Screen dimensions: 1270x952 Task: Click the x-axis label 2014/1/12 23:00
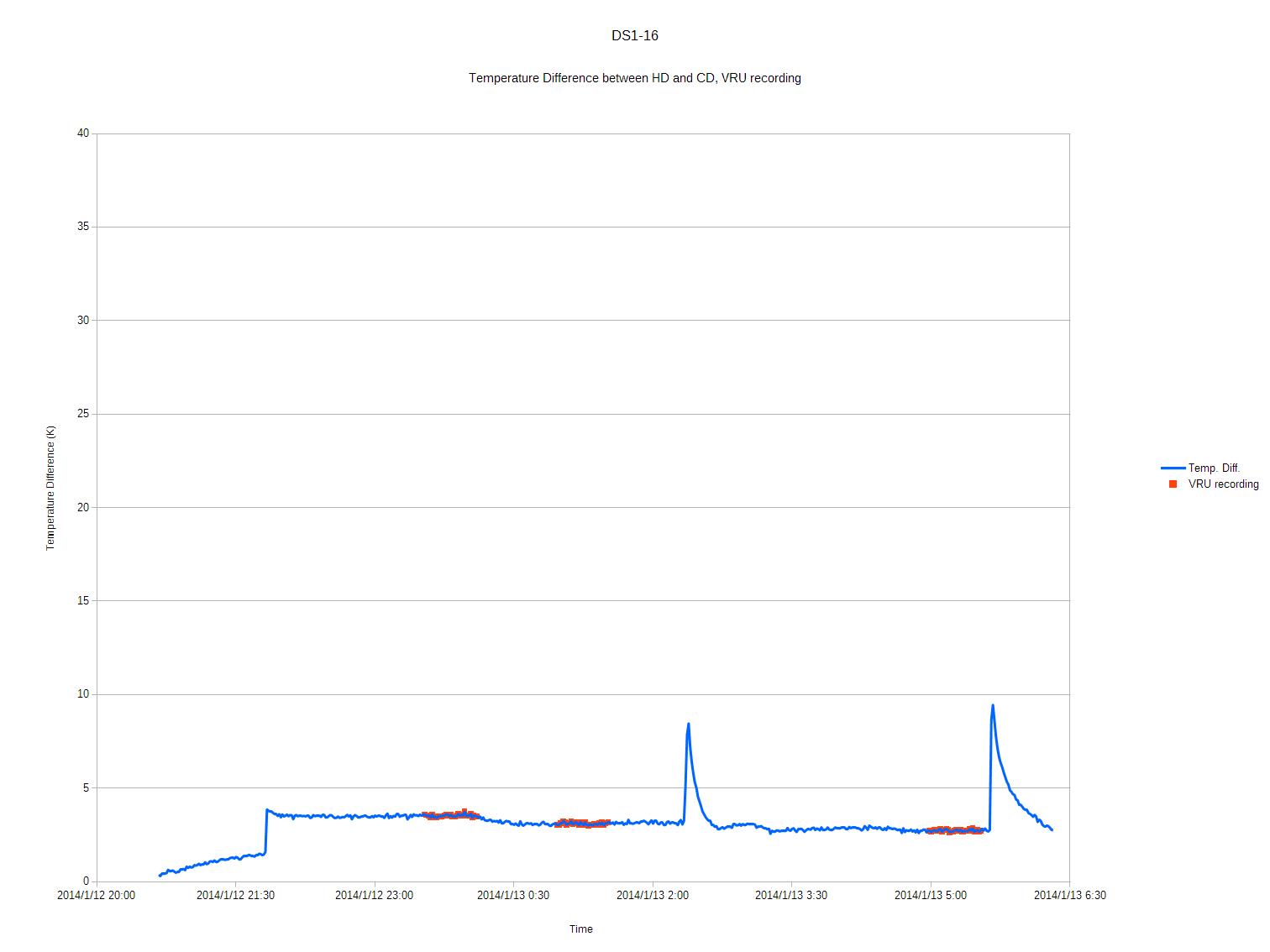click(374, 896)
